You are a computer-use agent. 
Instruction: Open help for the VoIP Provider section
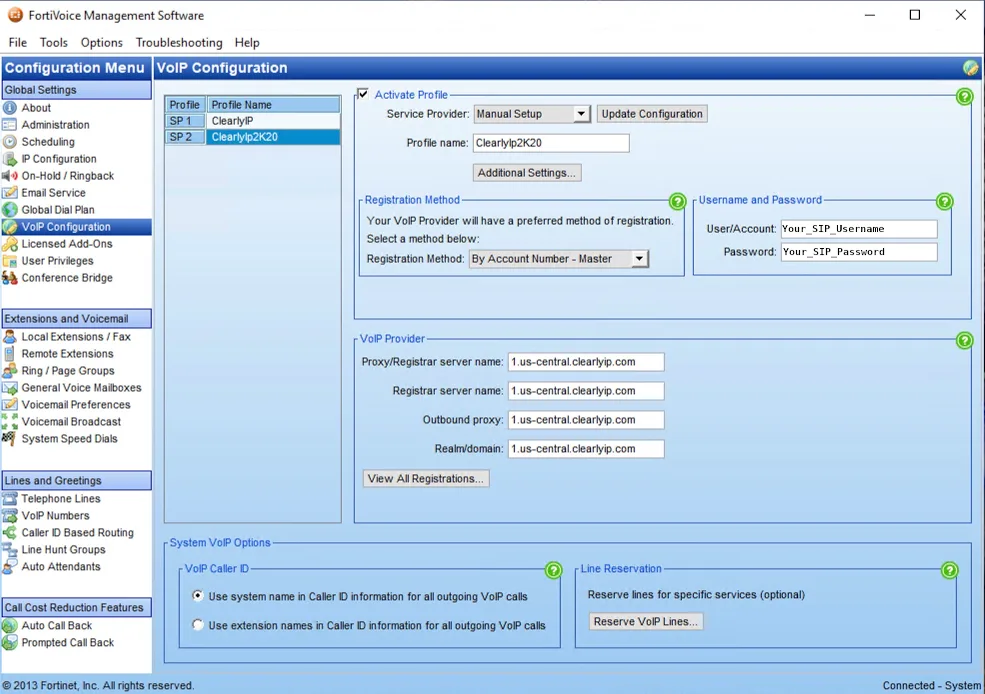tap(964, 340)
